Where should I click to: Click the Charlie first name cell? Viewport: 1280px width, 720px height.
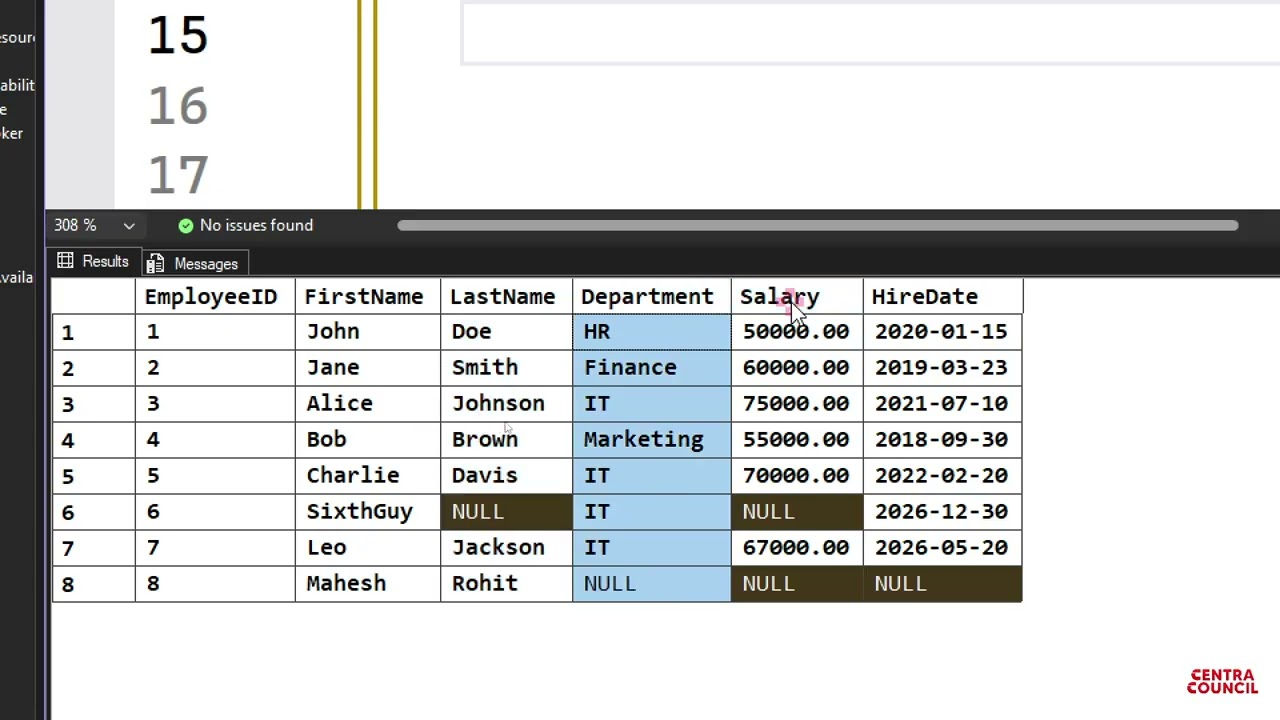(x=368, y=476)
